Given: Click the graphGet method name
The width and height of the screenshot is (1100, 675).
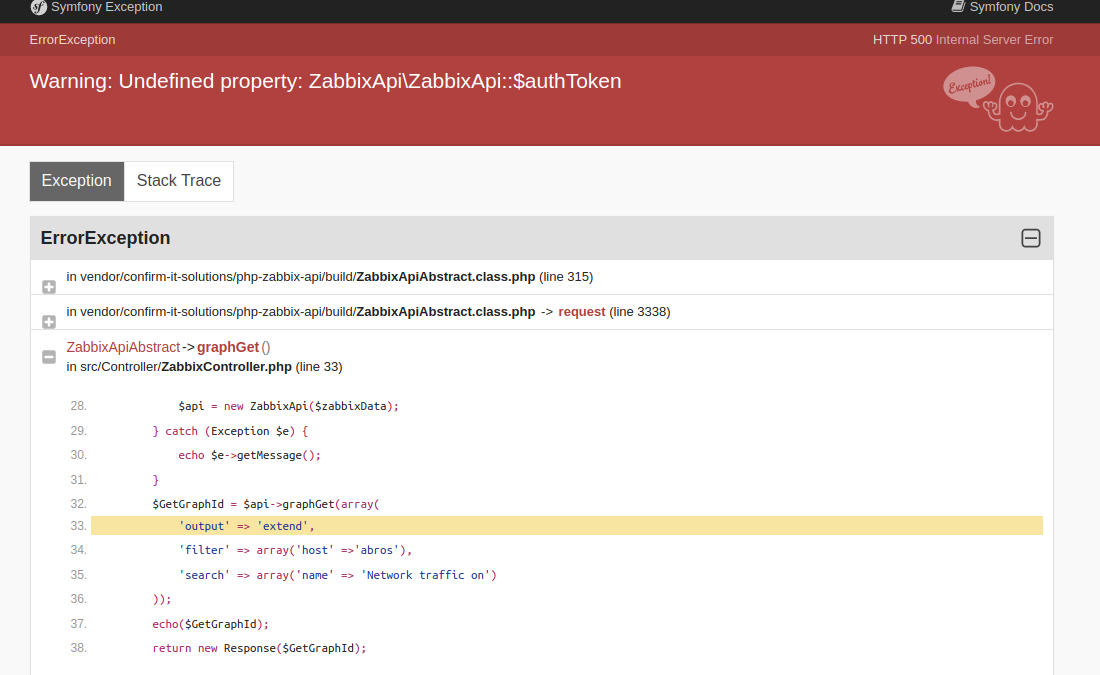Looking at the screenshot, I should [x=227, y=347].
